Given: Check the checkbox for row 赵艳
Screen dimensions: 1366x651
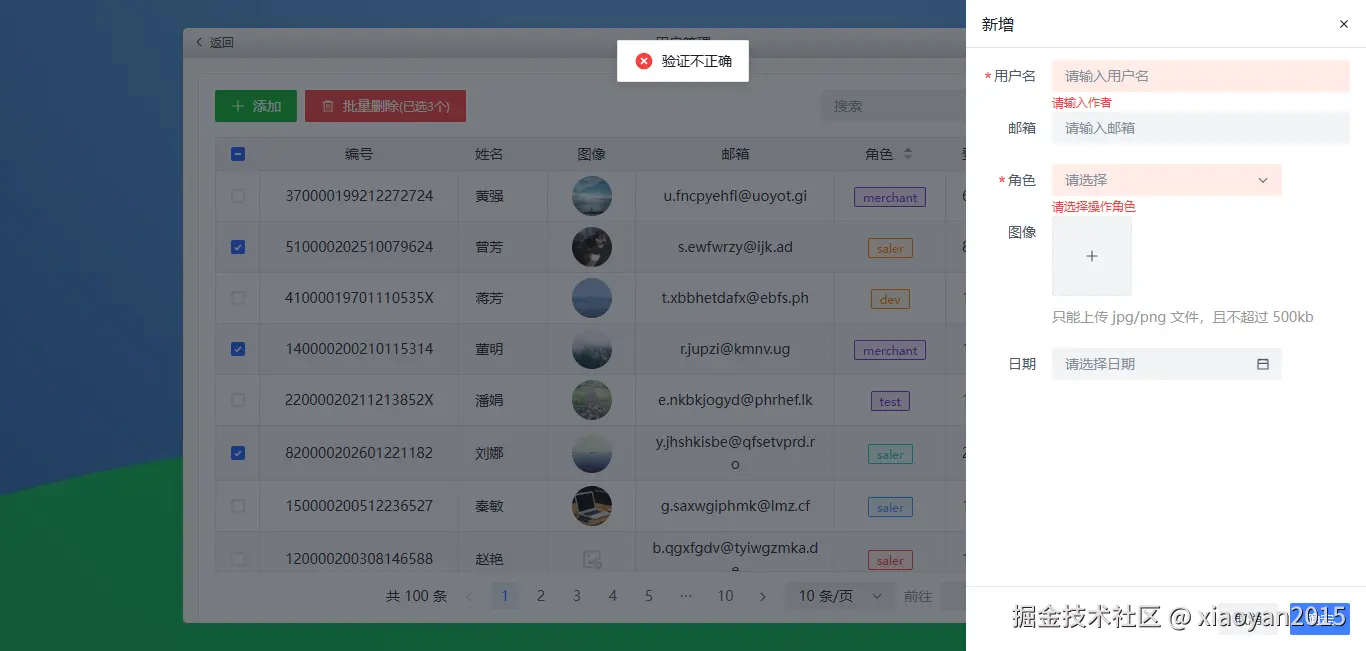Looking at the screenshot, I should click(238, 559).
